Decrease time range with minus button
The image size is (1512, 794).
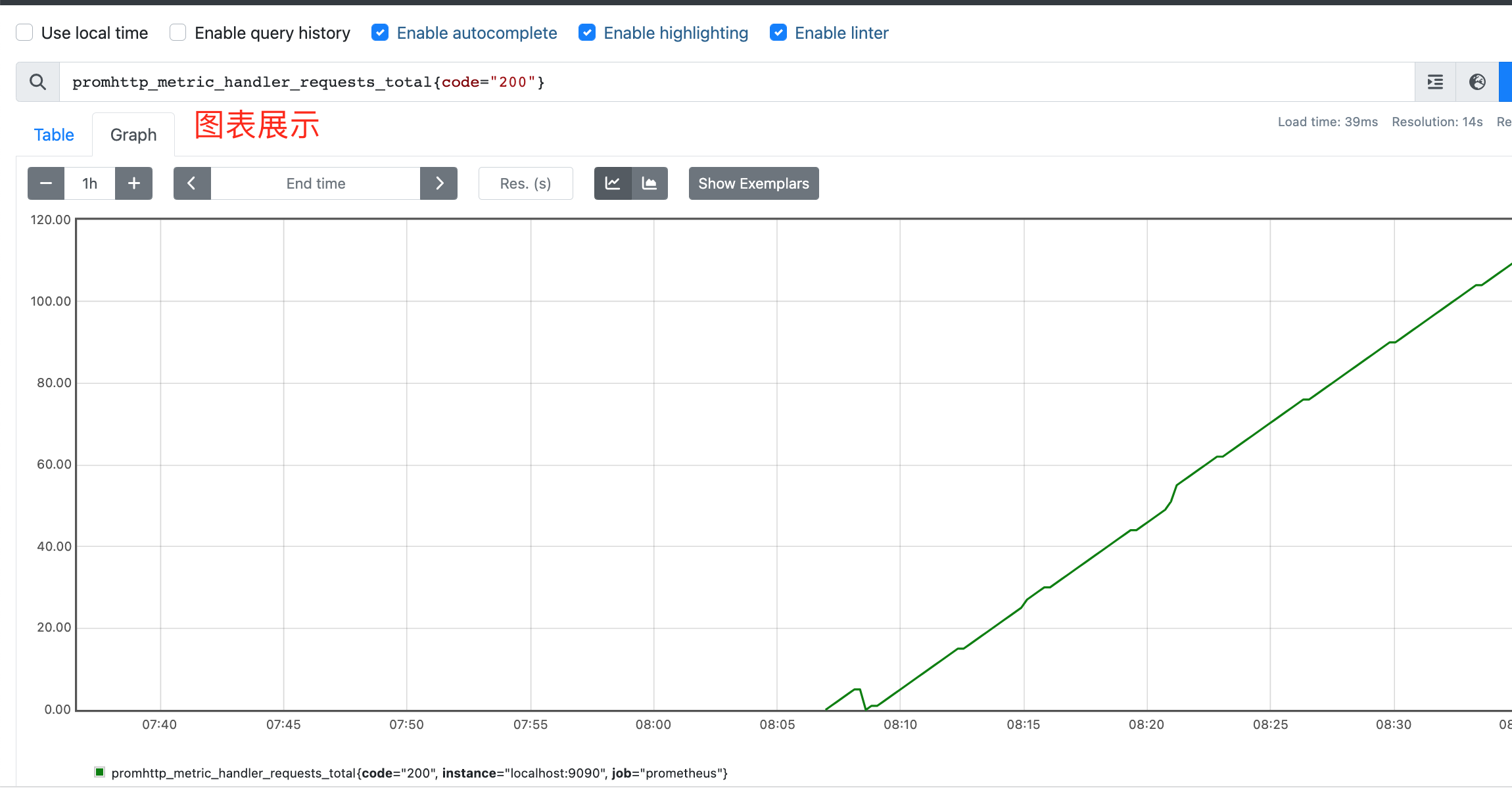pos(46,183)
